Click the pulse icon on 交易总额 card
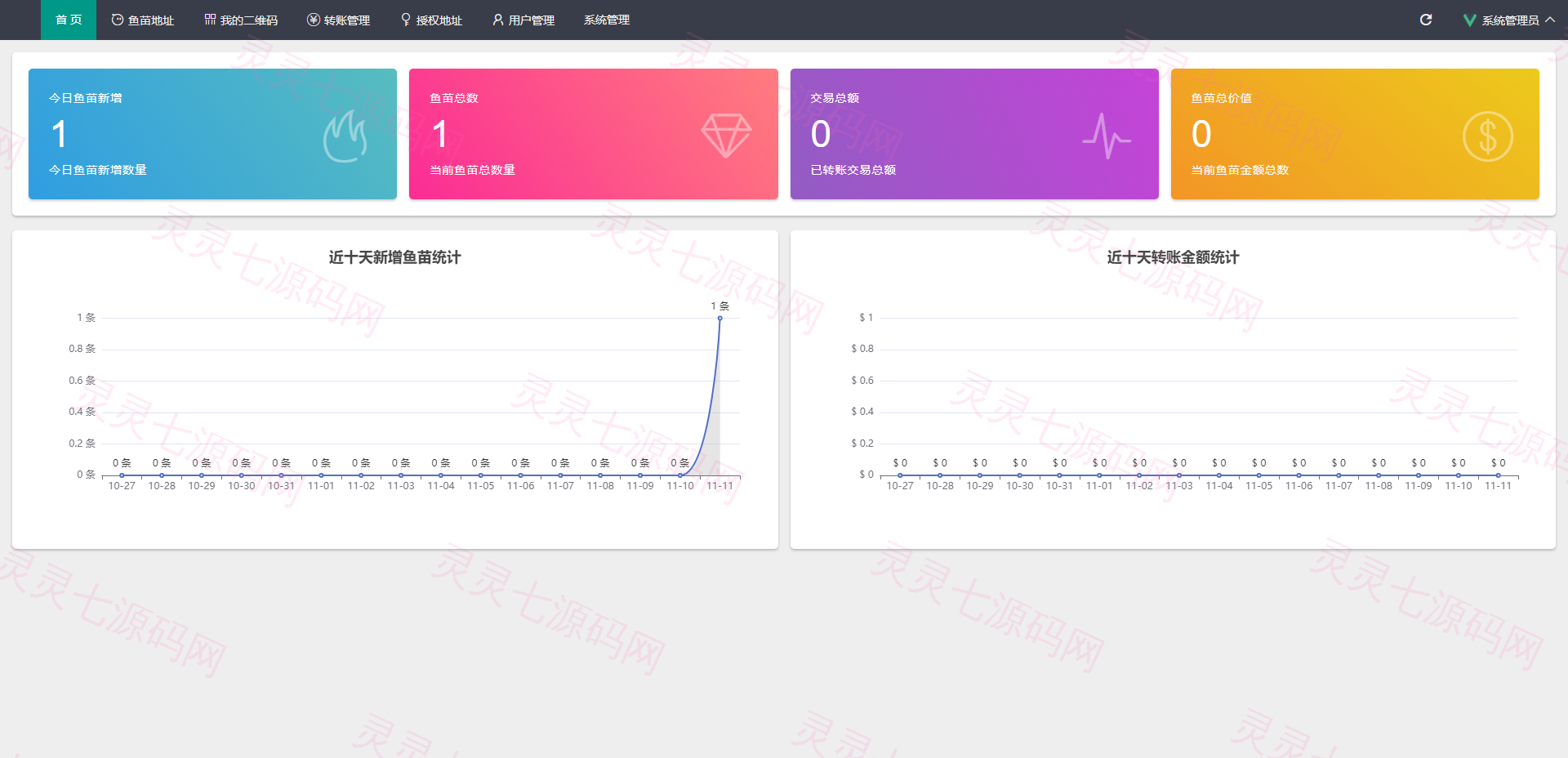 tap(1107, 136)
